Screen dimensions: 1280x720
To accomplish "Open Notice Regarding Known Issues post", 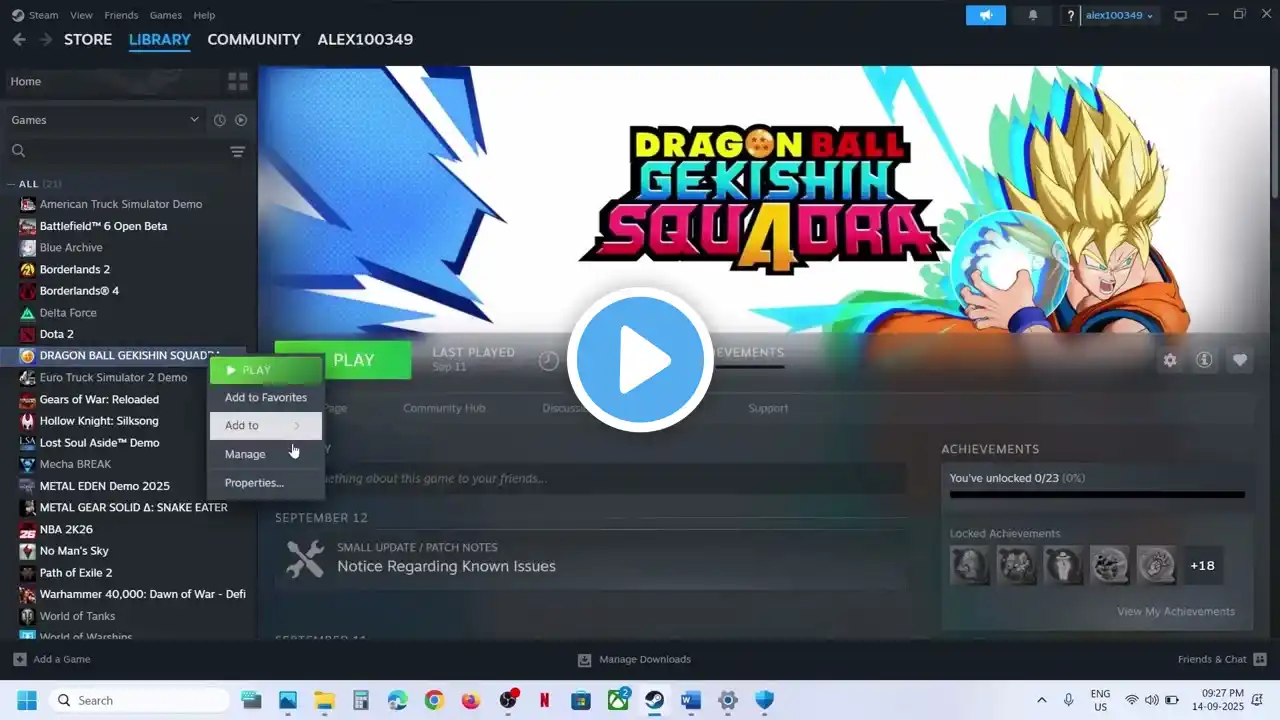I will coord(446,567).
